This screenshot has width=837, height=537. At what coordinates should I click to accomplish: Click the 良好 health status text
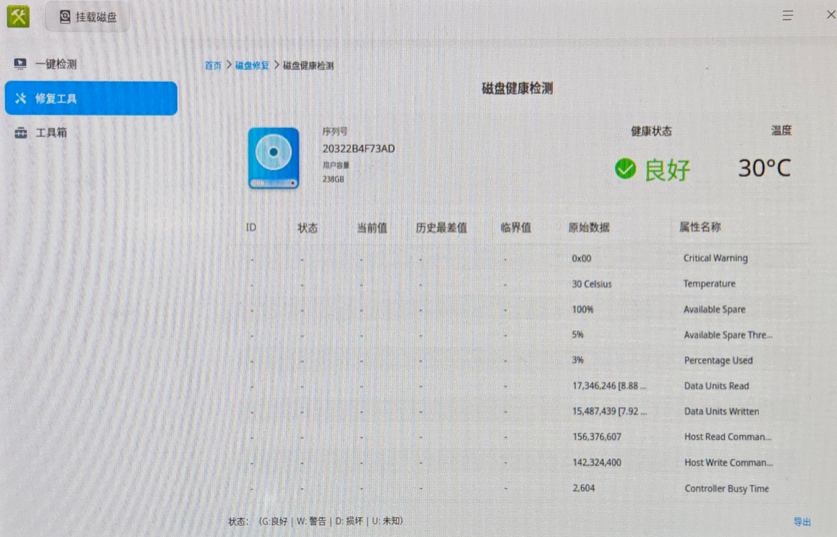click(x=667, y=170)
